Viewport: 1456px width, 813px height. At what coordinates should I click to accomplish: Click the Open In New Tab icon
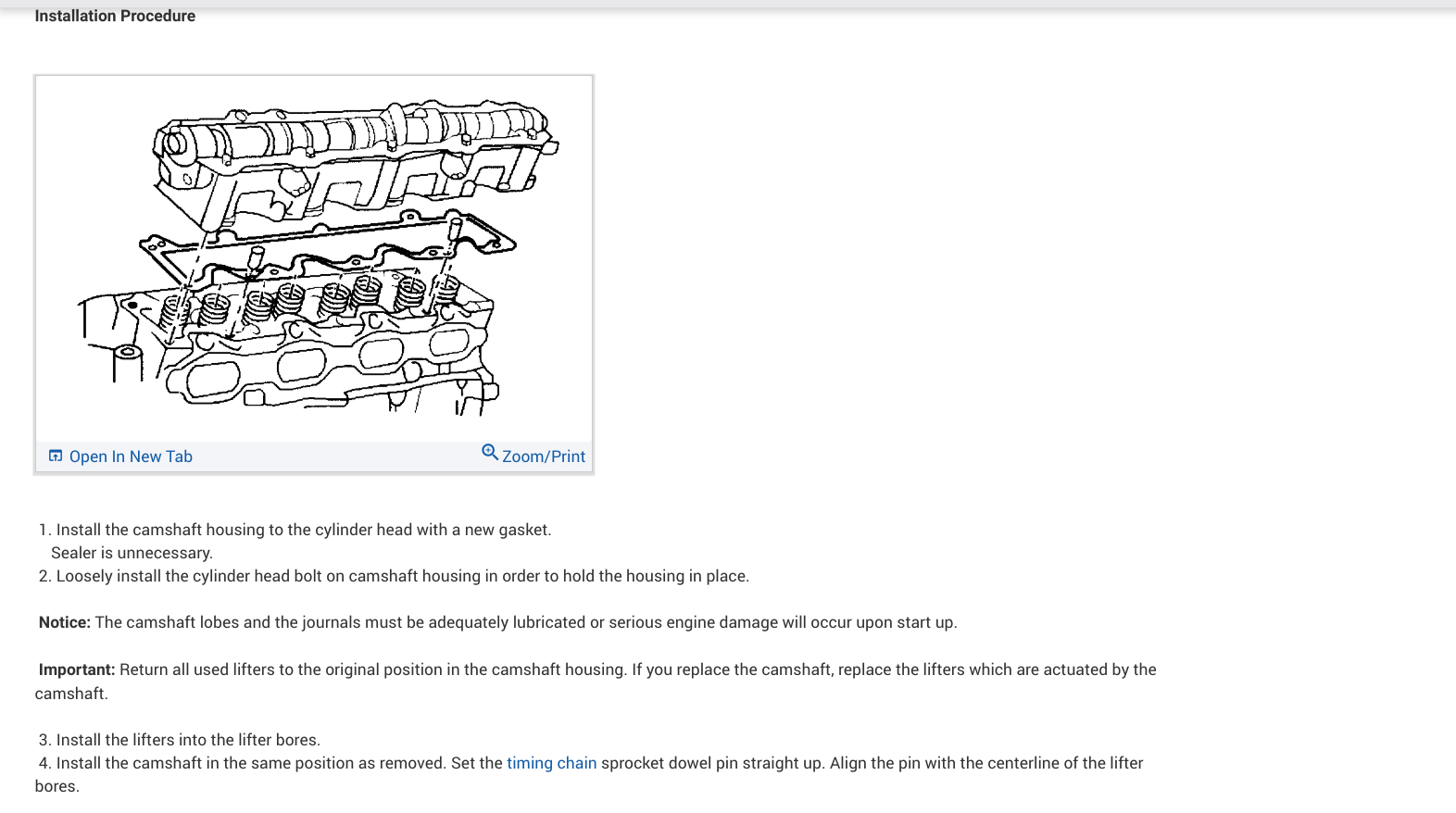tap(56, 456)
